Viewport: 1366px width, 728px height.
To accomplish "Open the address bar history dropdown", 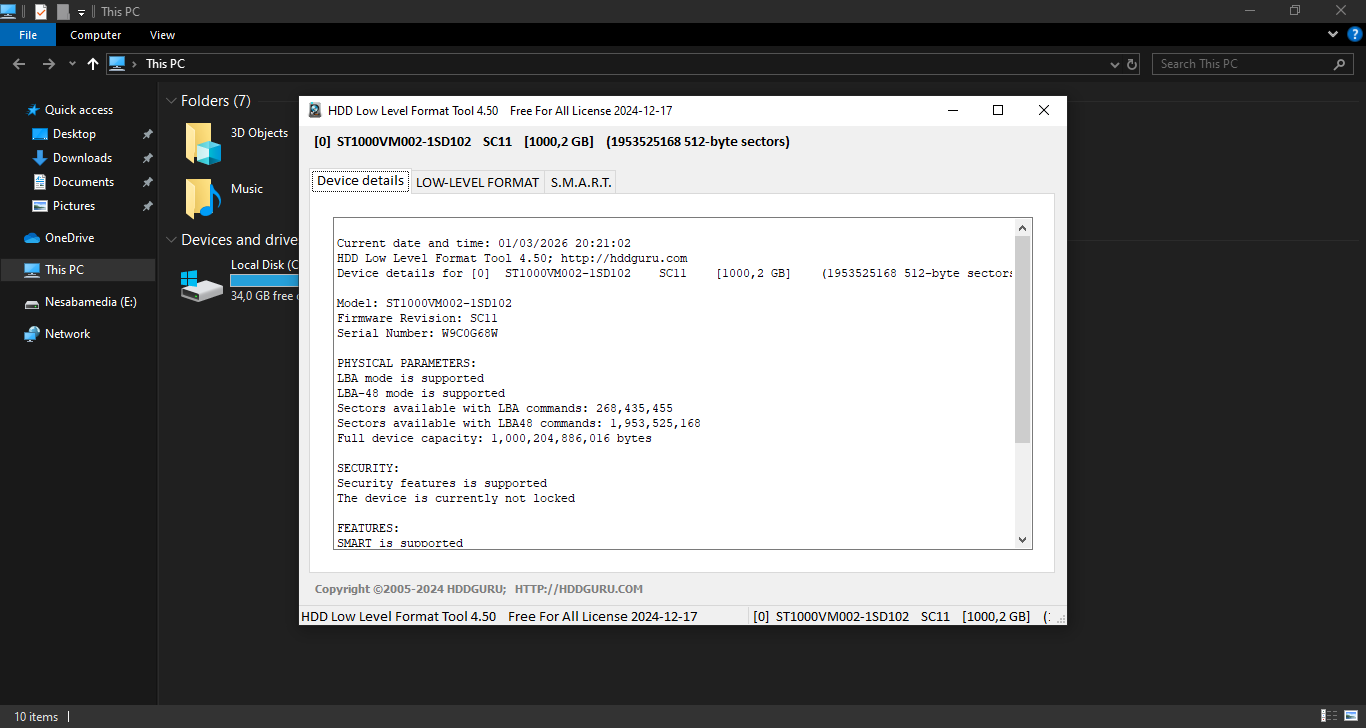I will 1115,64.
